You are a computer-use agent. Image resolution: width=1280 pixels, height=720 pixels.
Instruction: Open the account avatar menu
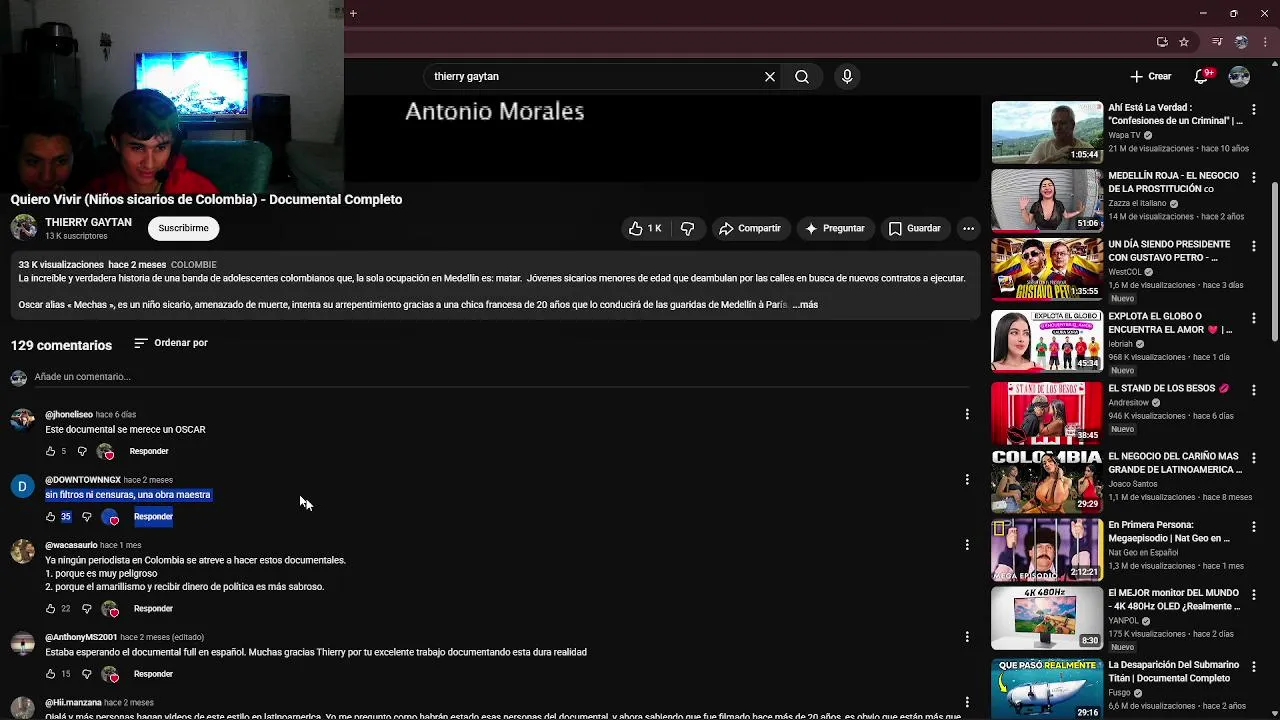point(1239,76)
